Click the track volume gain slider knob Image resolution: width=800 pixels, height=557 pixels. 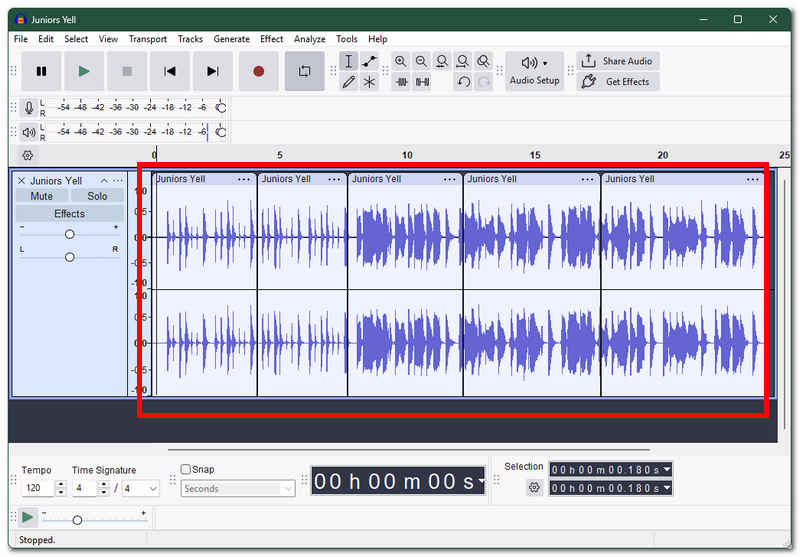click(x=70, y=234)
